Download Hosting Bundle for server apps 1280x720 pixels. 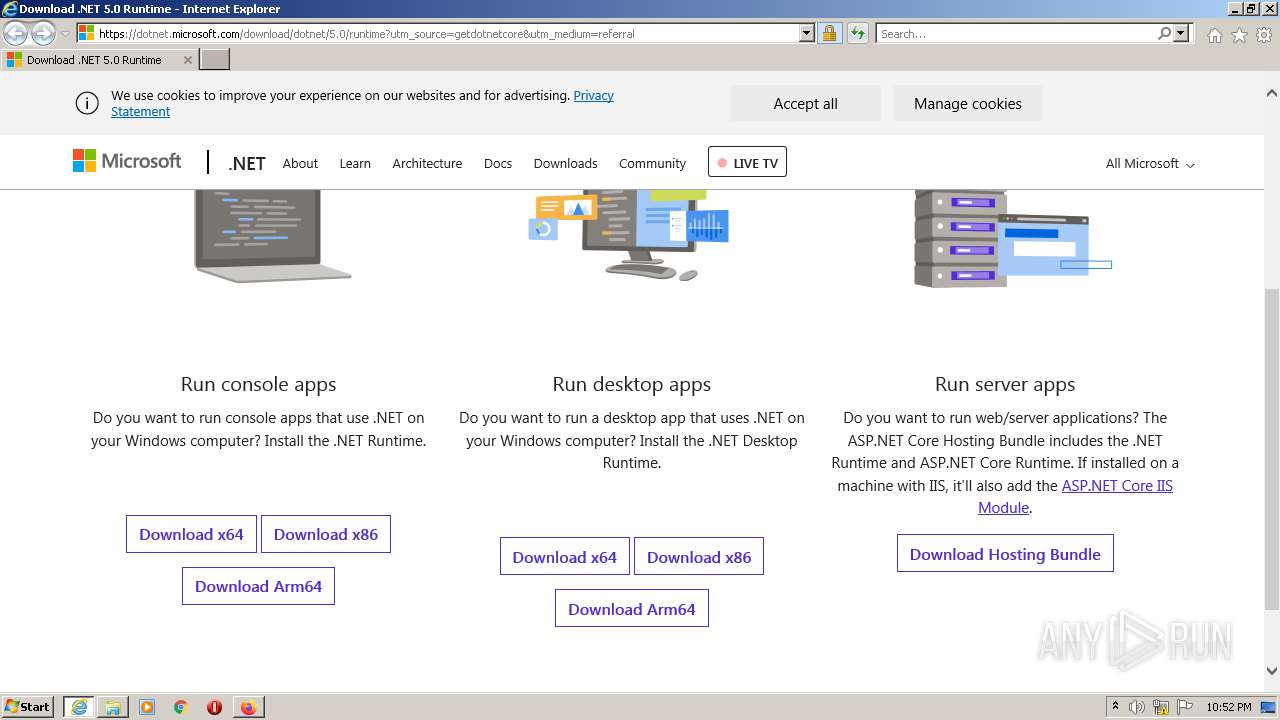coord(1005,554)
